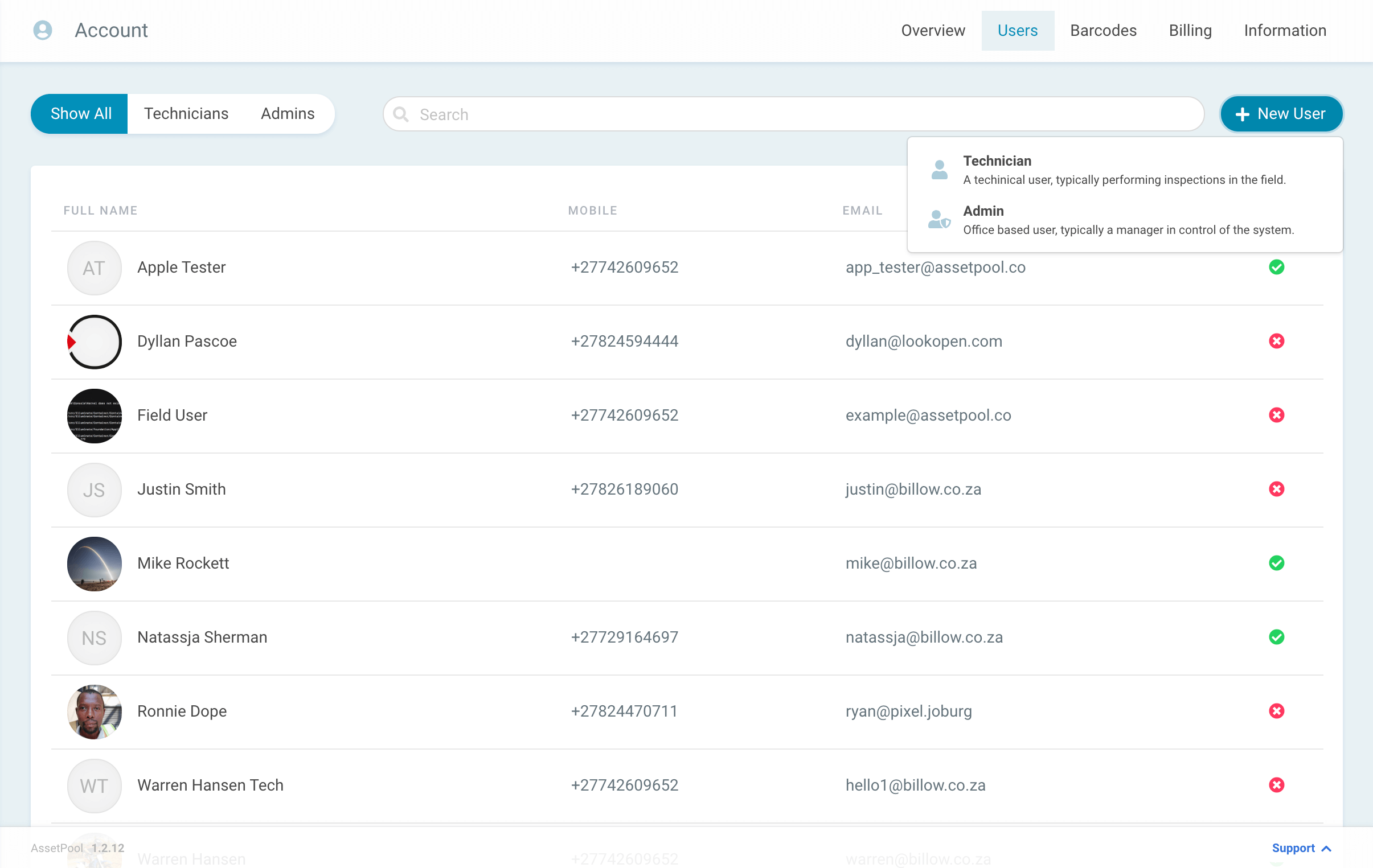Click the New User button
This screenshot has width=1373, height=868.
pyautogui.click(x=1281, y=113)
